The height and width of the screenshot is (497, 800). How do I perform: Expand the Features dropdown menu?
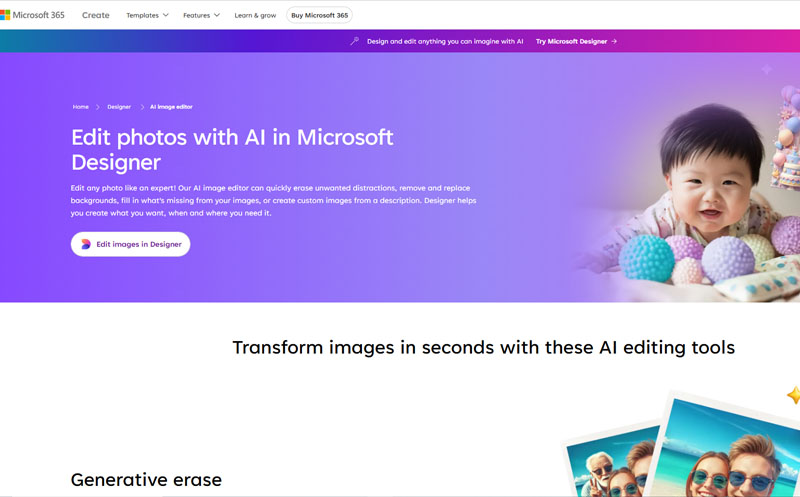point(202,15)
